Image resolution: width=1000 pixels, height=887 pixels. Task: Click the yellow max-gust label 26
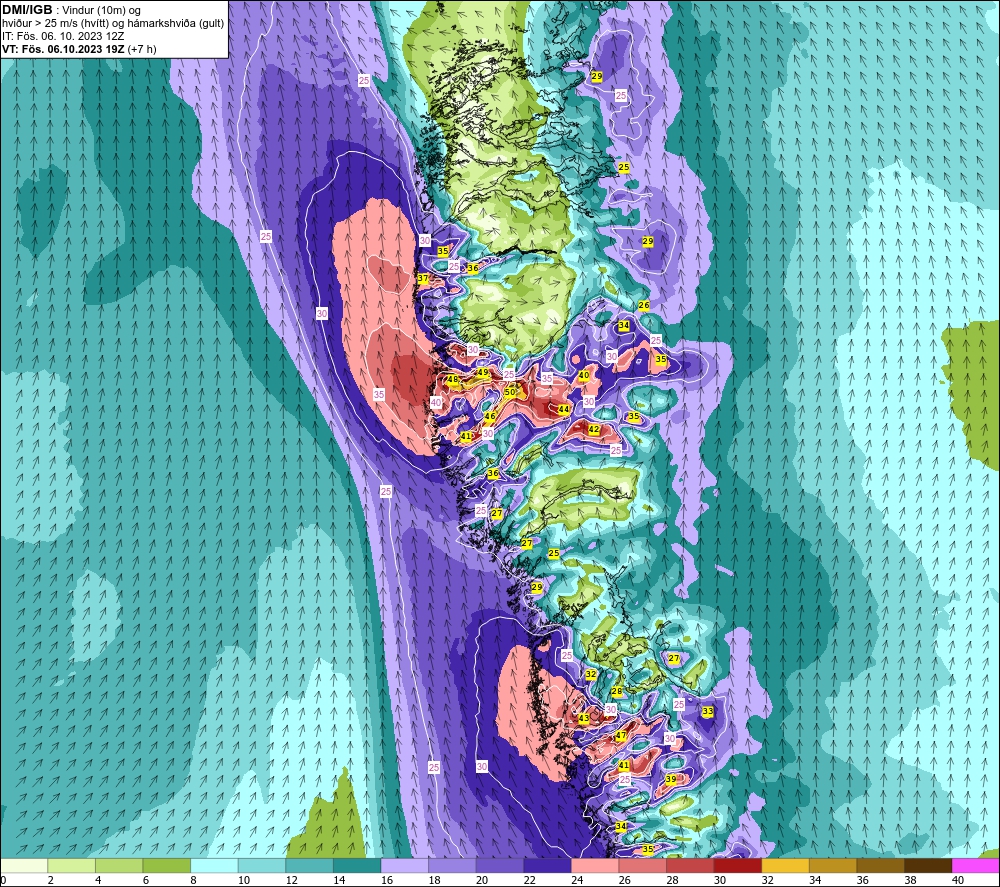[x=643, y=305]
